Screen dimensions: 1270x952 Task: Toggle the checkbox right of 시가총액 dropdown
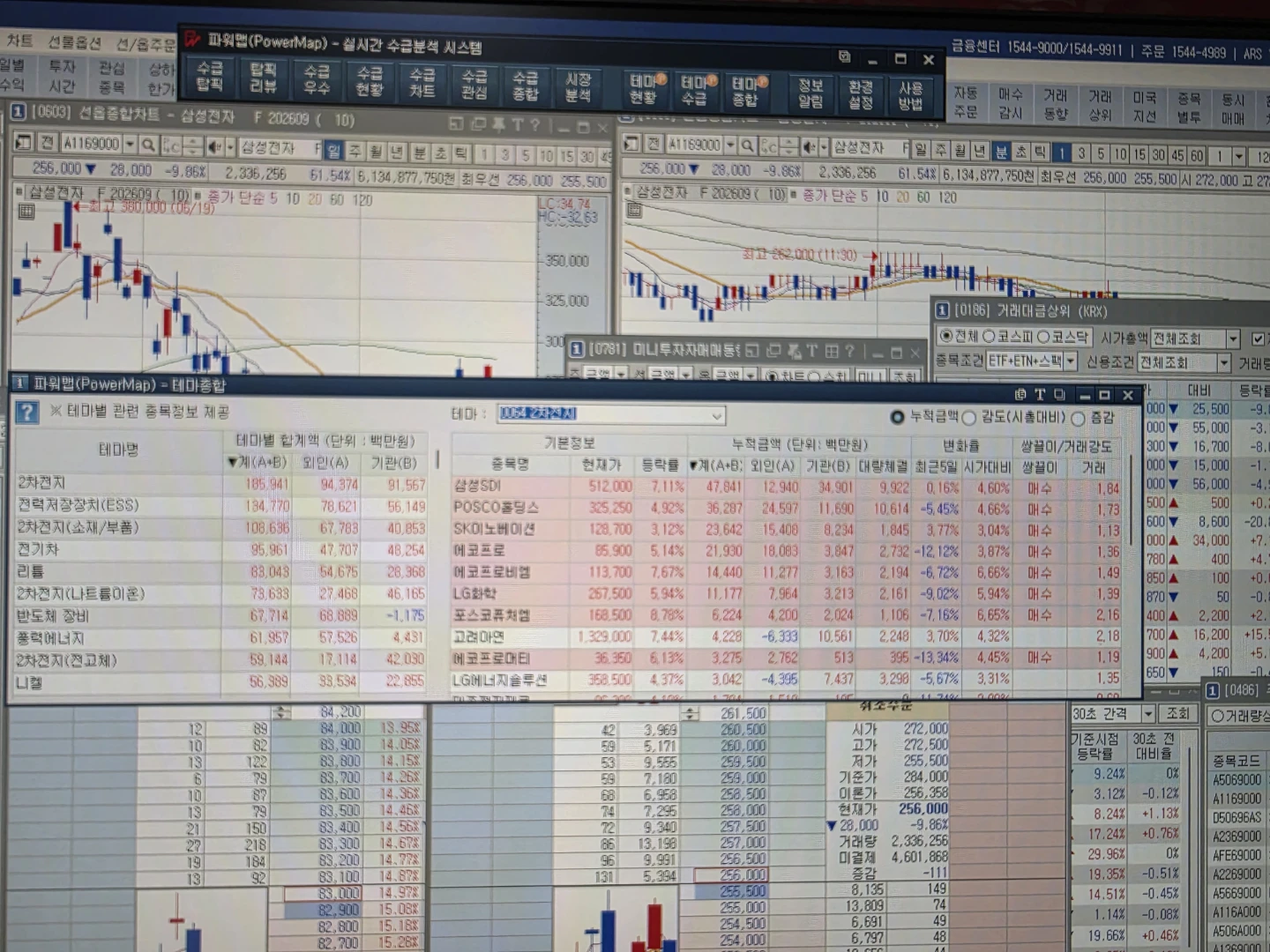click(x=1258, y=339)
